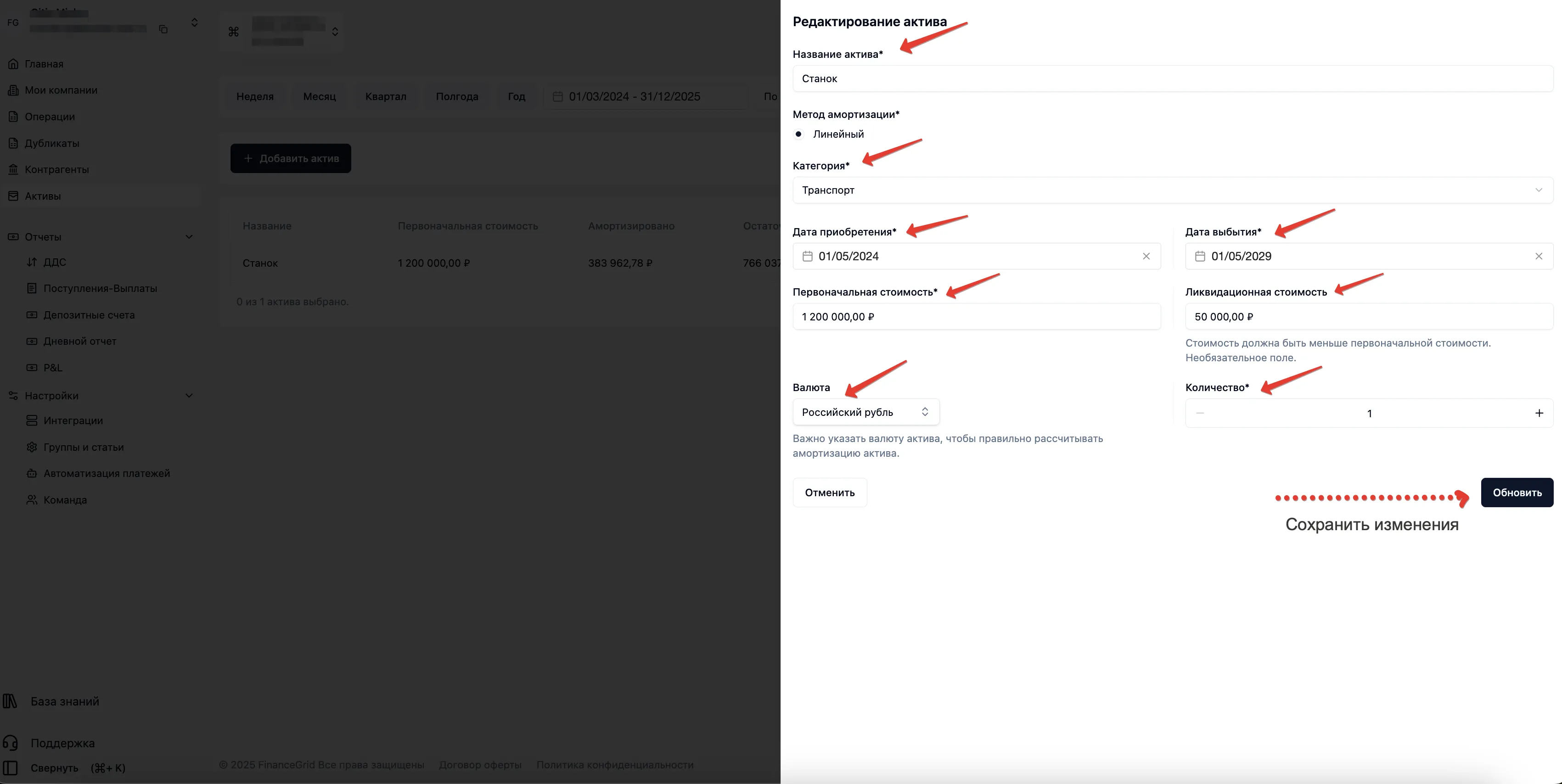Click calendar icon in Дата приобретения field
This screenshot has height=784, width=1562.
[x=807, y=256]
